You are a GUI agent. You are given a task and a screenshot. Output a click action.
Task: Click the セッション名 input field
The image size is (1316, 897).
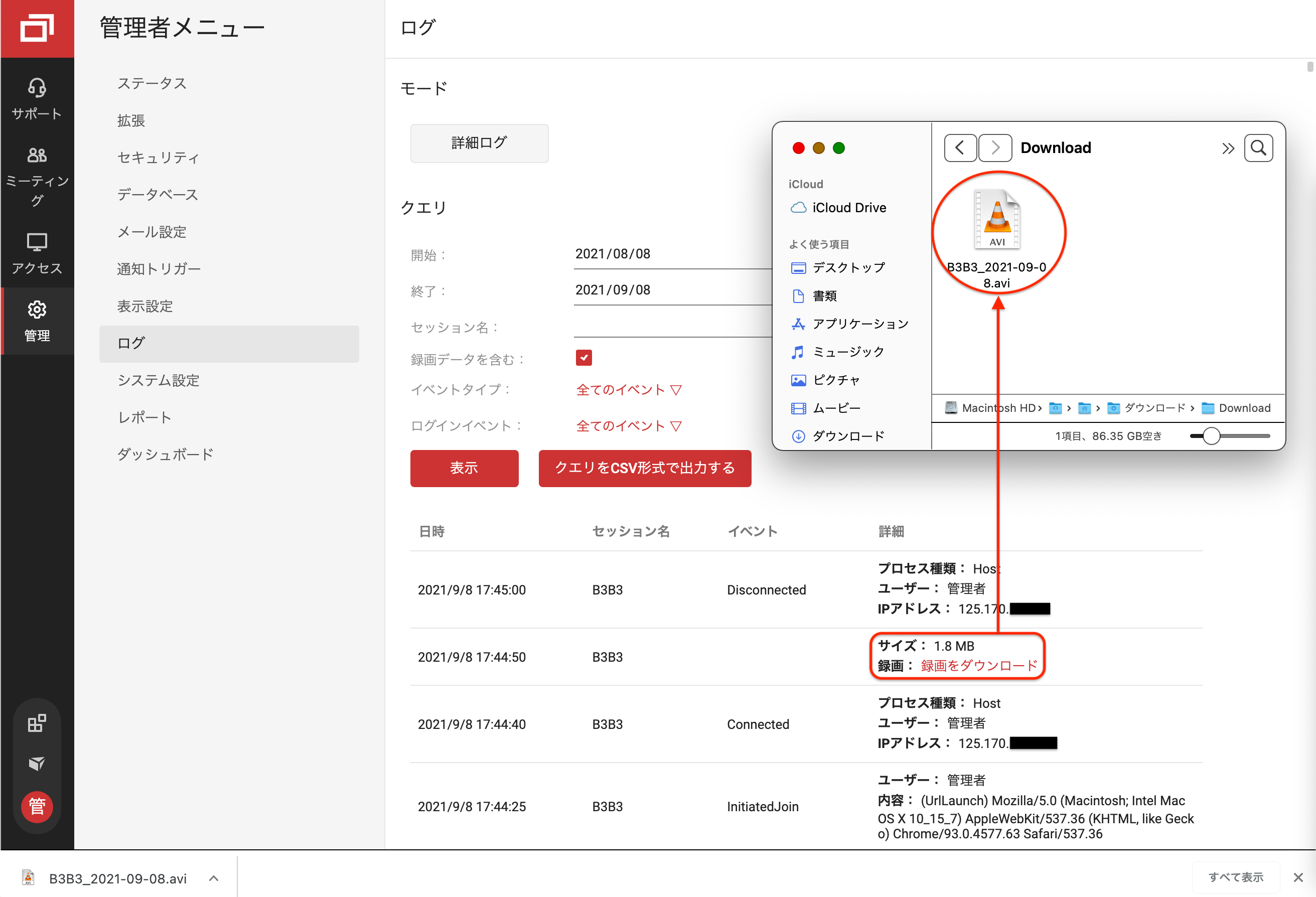[673, 327]
